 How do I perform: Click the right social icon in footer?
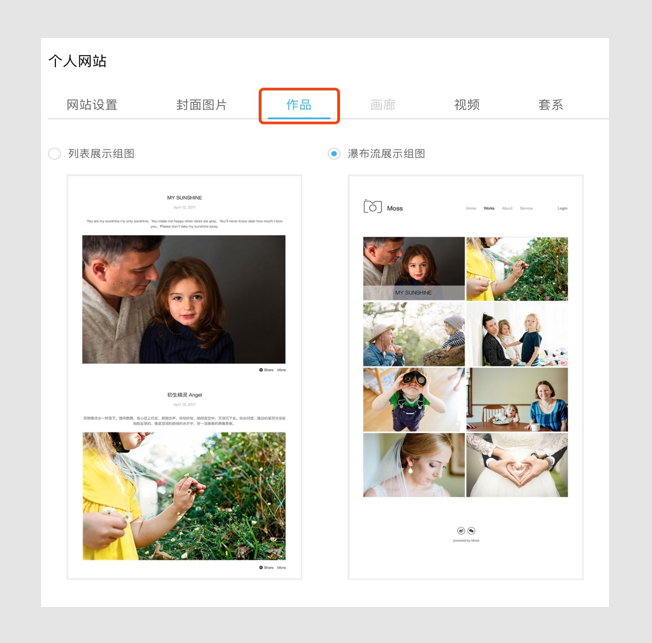(471, 531)
